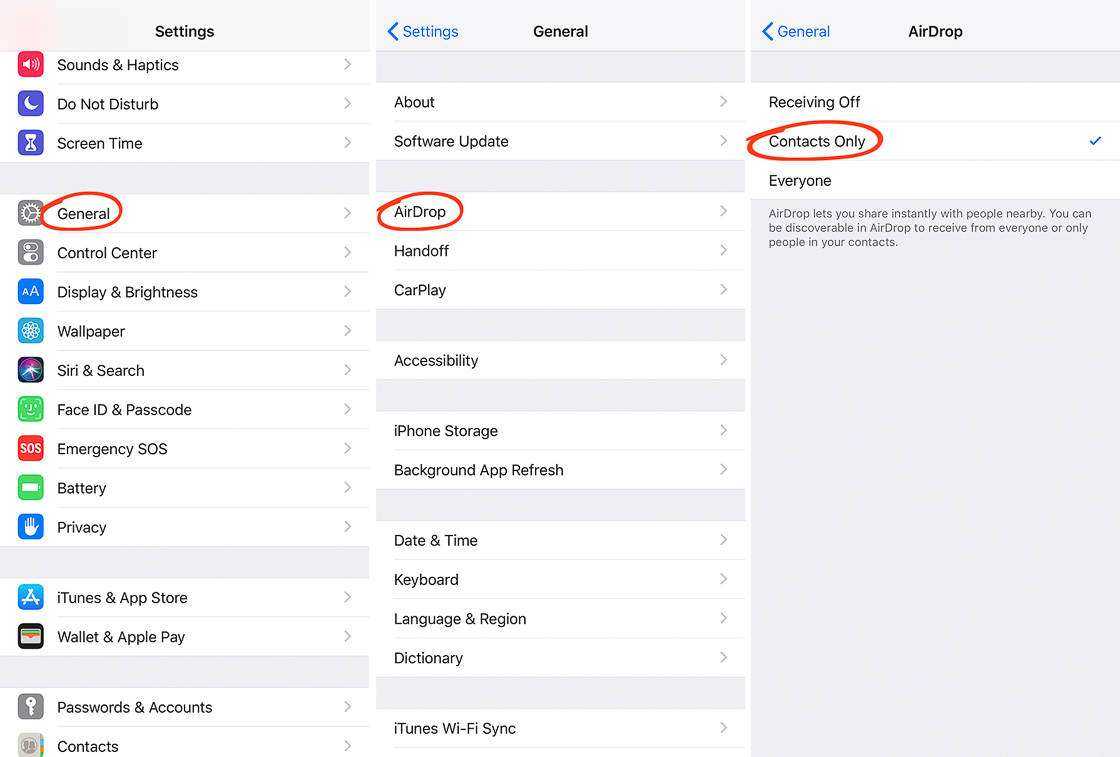Open Background App Refresh row

479,470
